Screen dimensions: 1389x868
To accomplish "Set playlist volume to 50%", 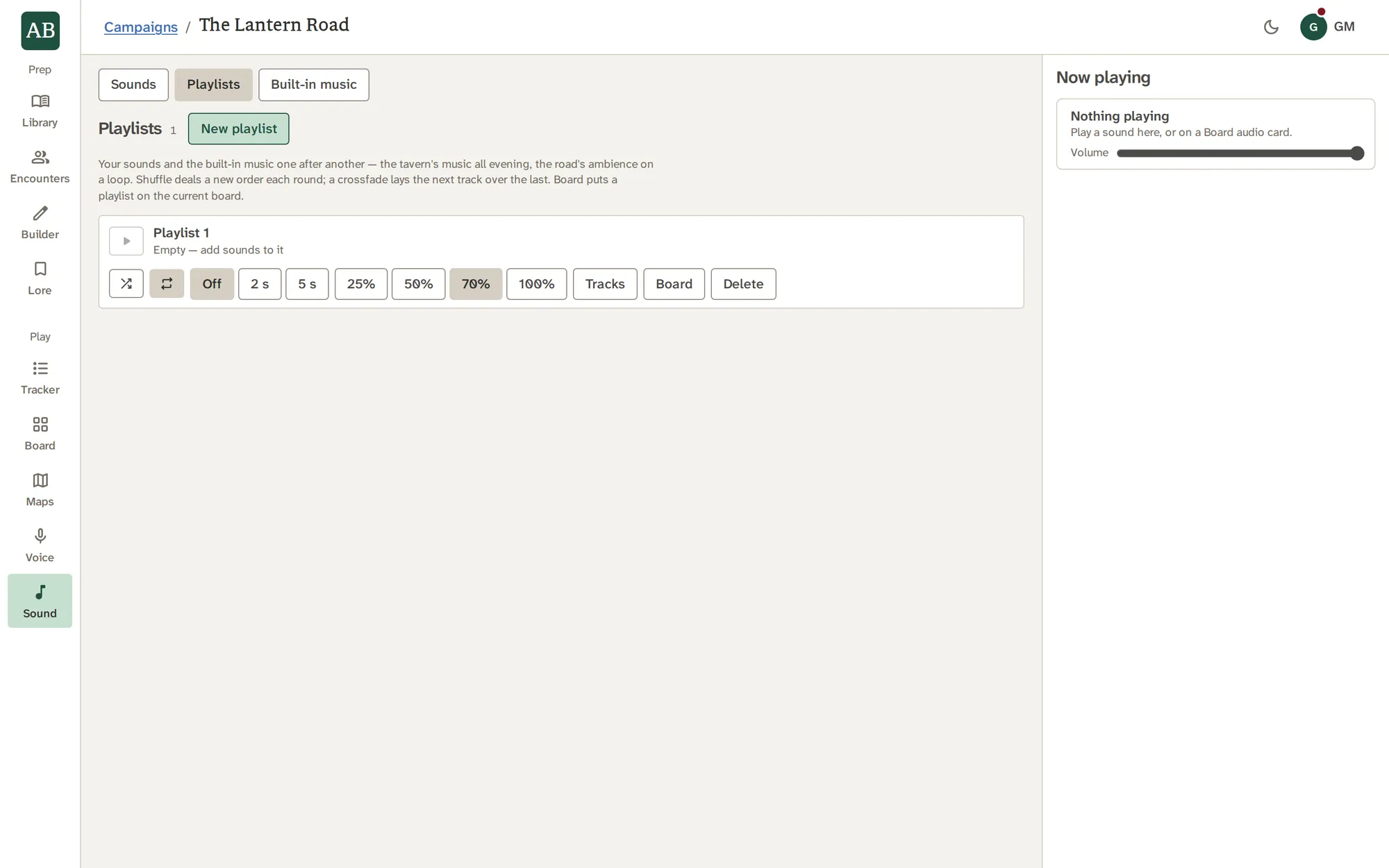I will point(418,284).
